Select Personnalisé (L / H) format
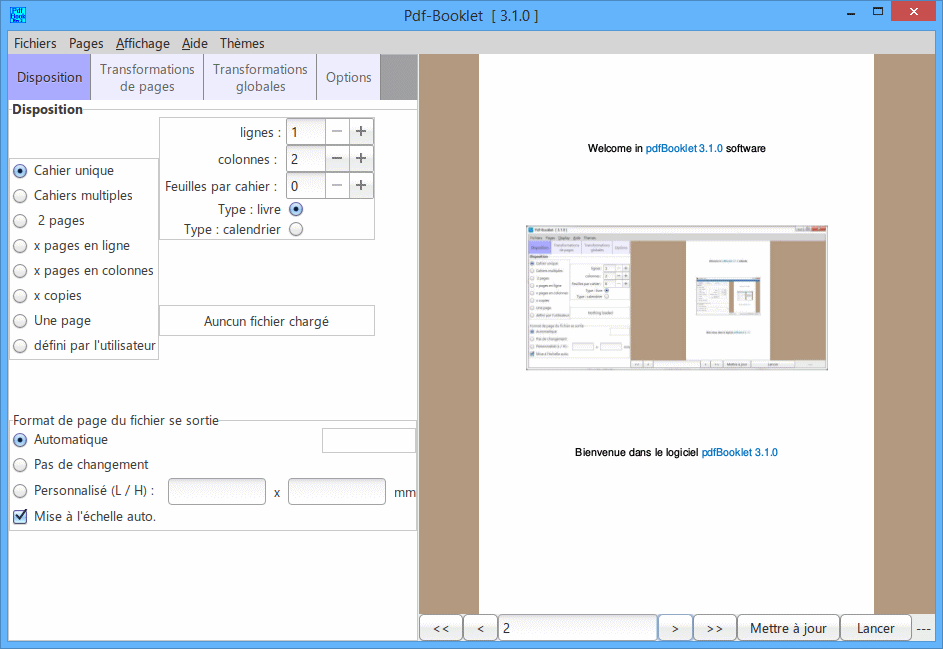The height and width of the screenshot is (649, 943). point(20,491)
